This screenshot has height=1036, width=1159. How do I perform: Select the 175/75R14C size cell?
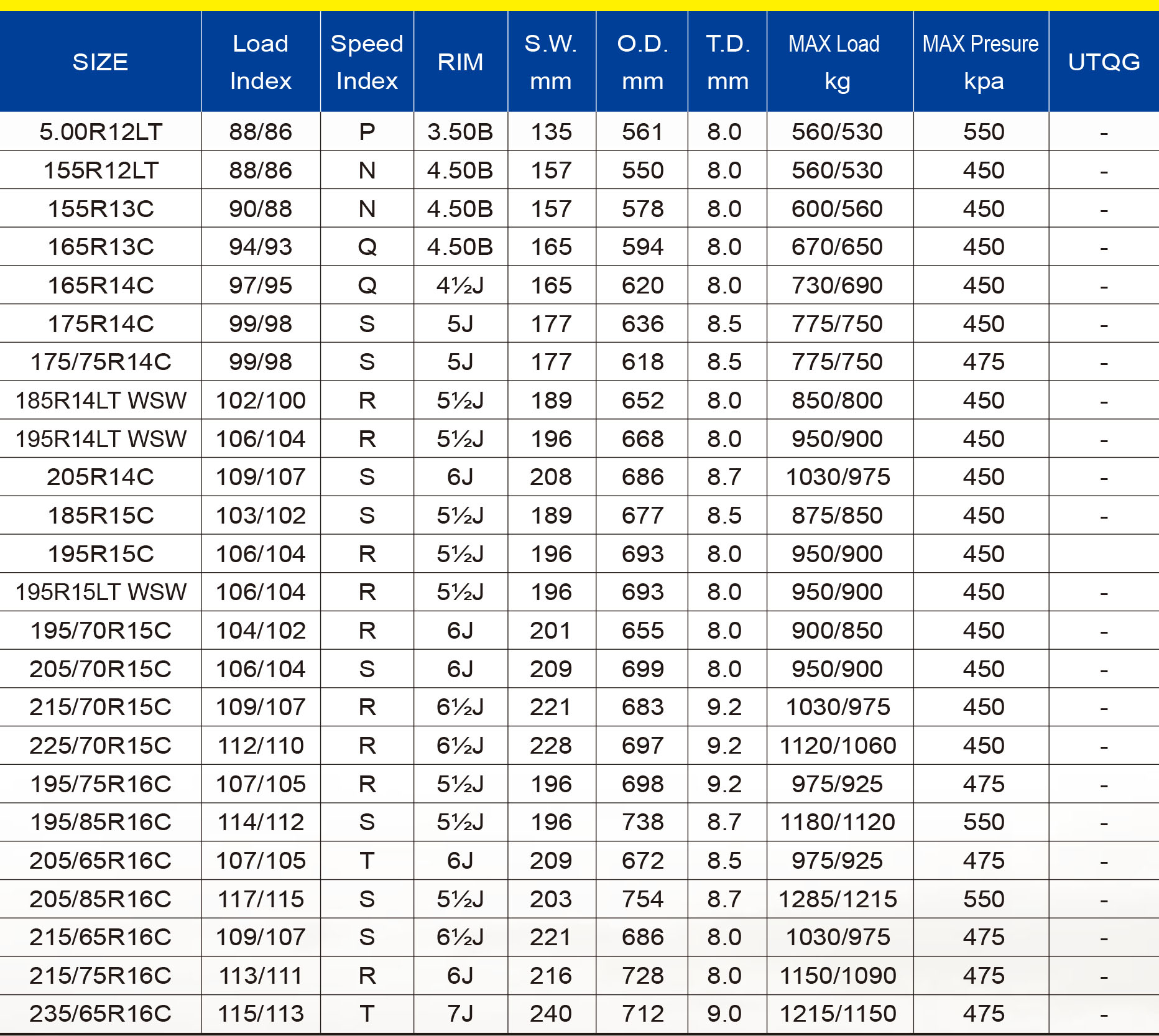[x=100, y=362]
